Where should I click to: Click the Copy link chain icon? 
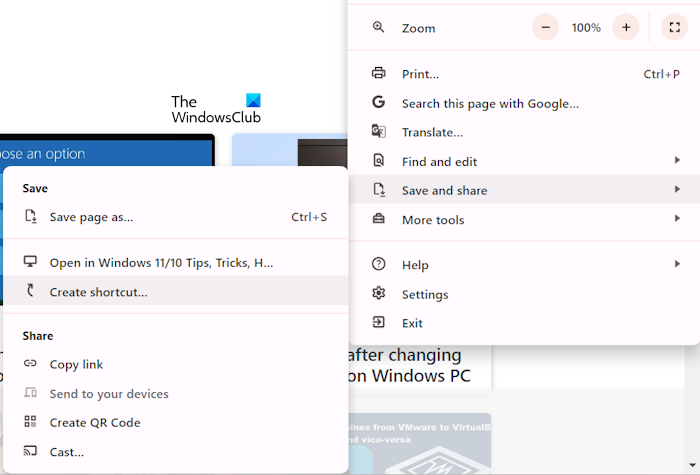click(30, 364)
